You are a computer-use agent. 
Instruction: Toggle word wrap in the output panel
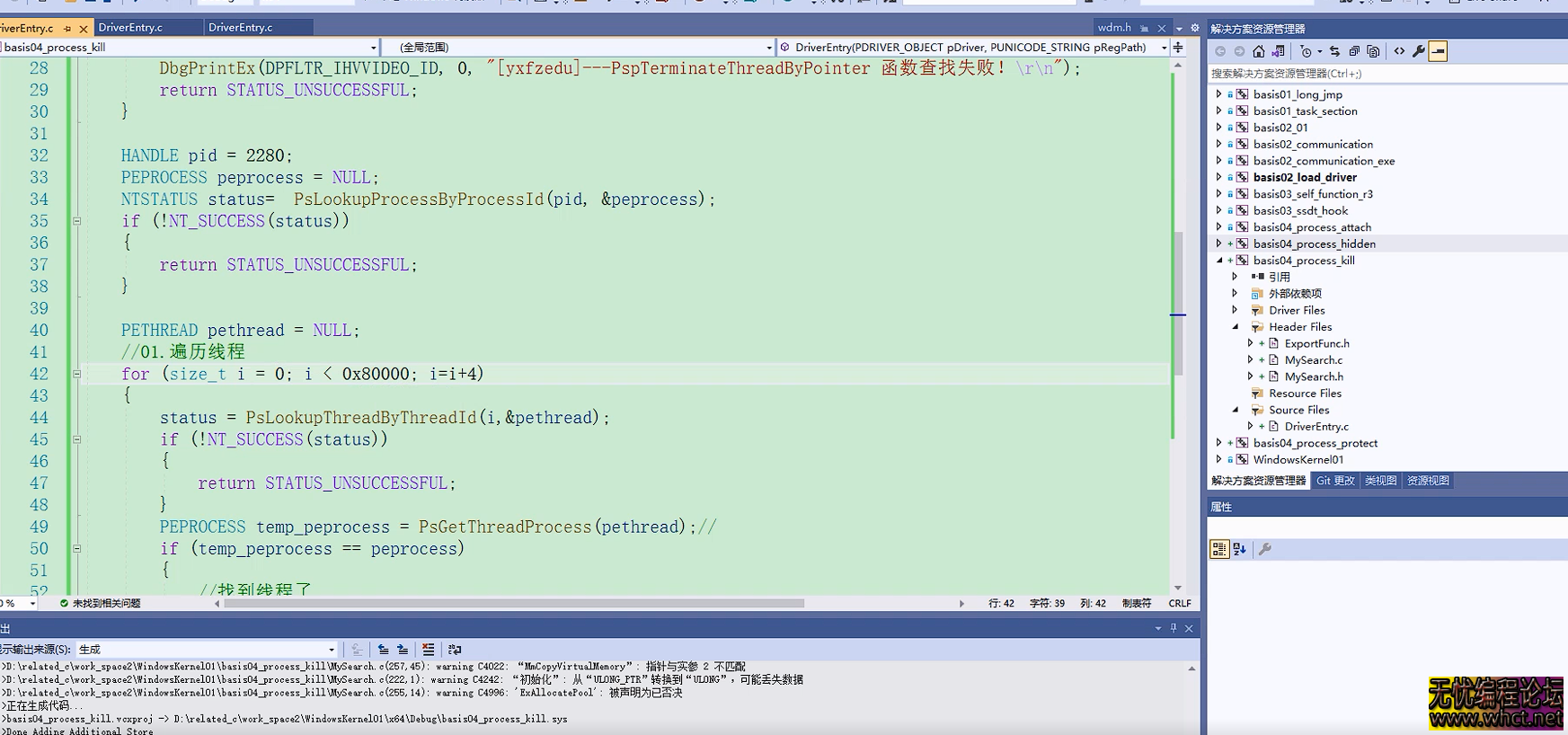pyautogui.click(x=455, y=650)
